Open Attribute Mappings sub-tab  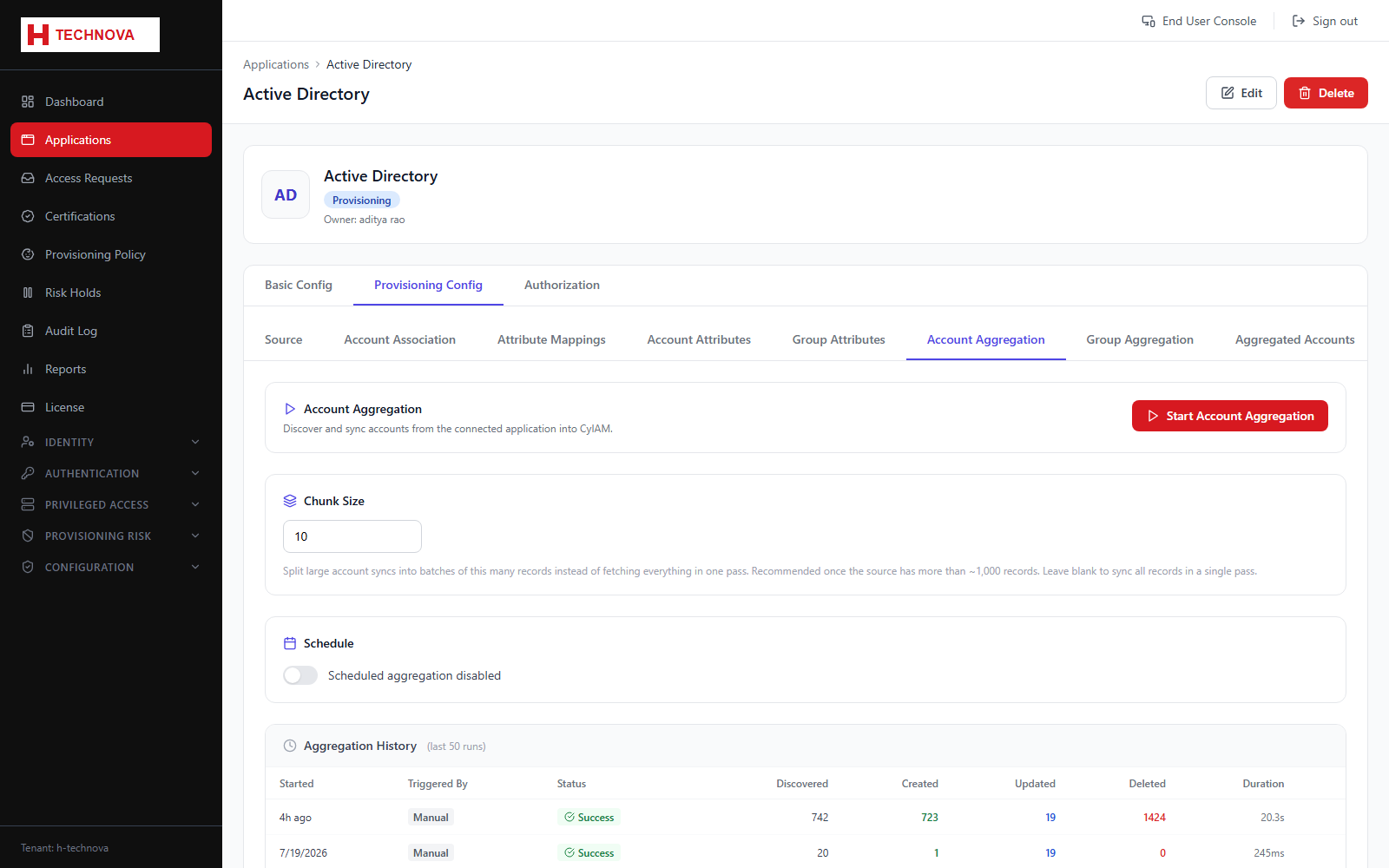551,339
